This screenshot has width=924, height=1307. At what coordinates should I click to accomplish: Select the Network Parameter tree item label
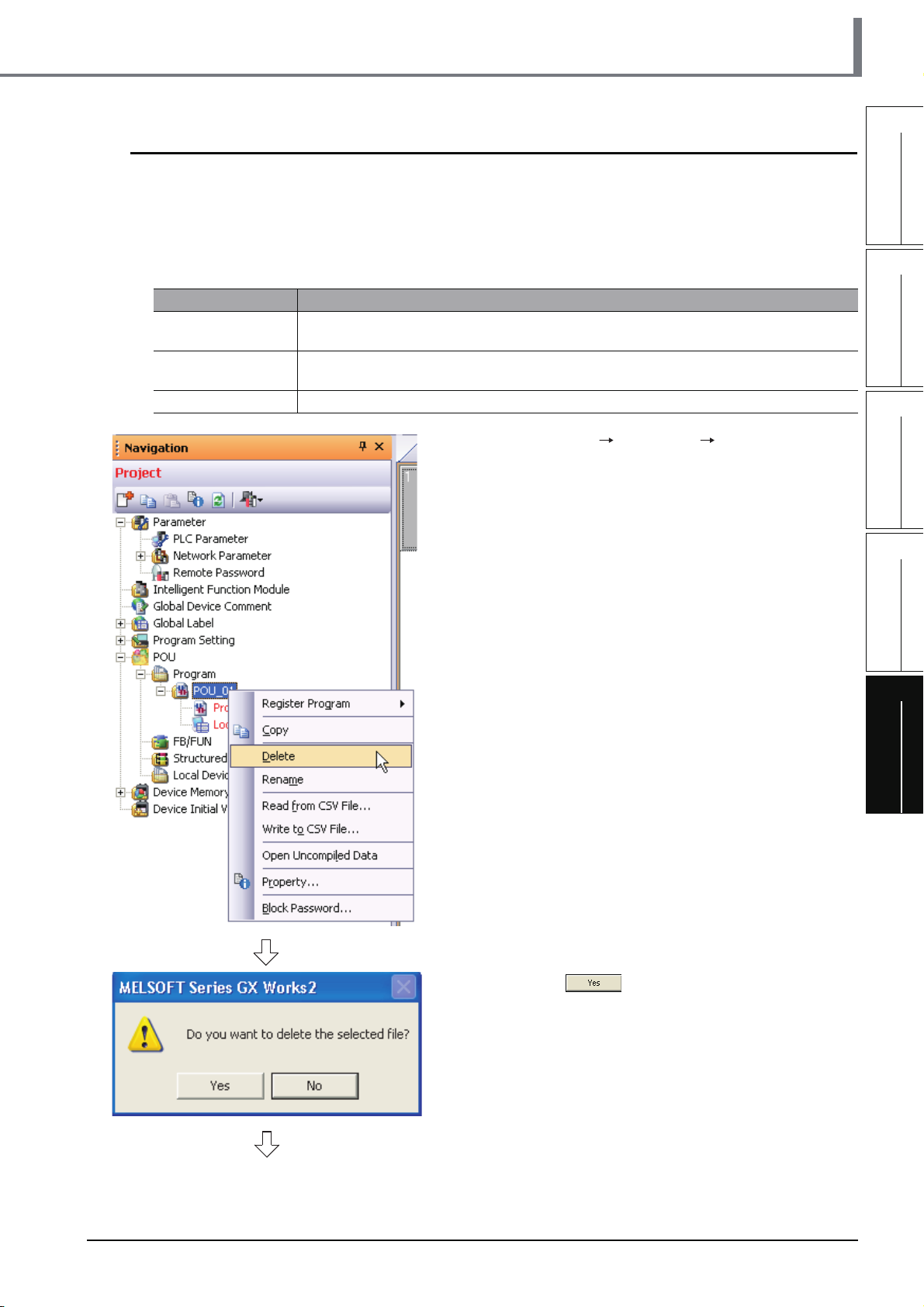[222, 556]
